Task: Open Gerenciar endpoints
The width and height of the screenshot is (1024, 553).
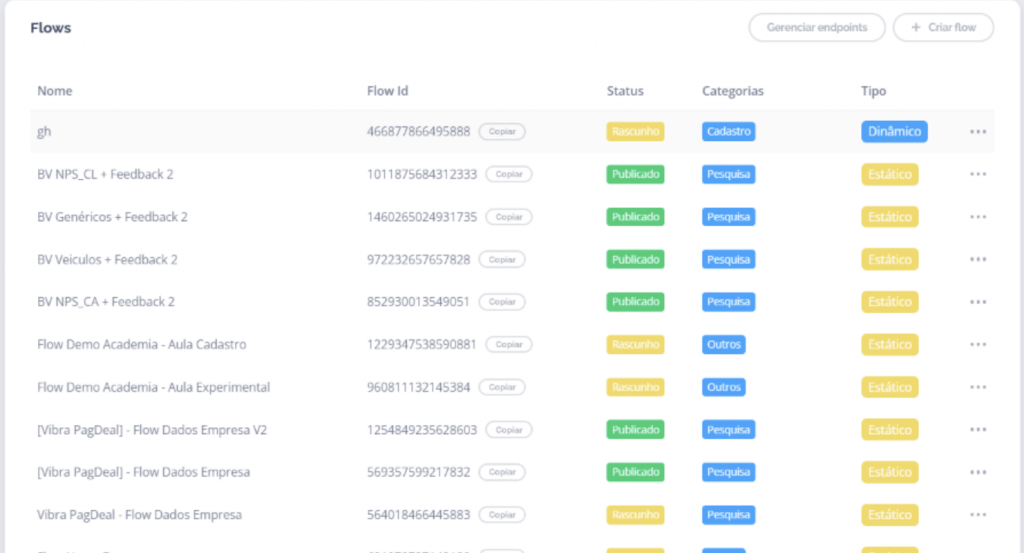Action: click(x=816, y=28)
